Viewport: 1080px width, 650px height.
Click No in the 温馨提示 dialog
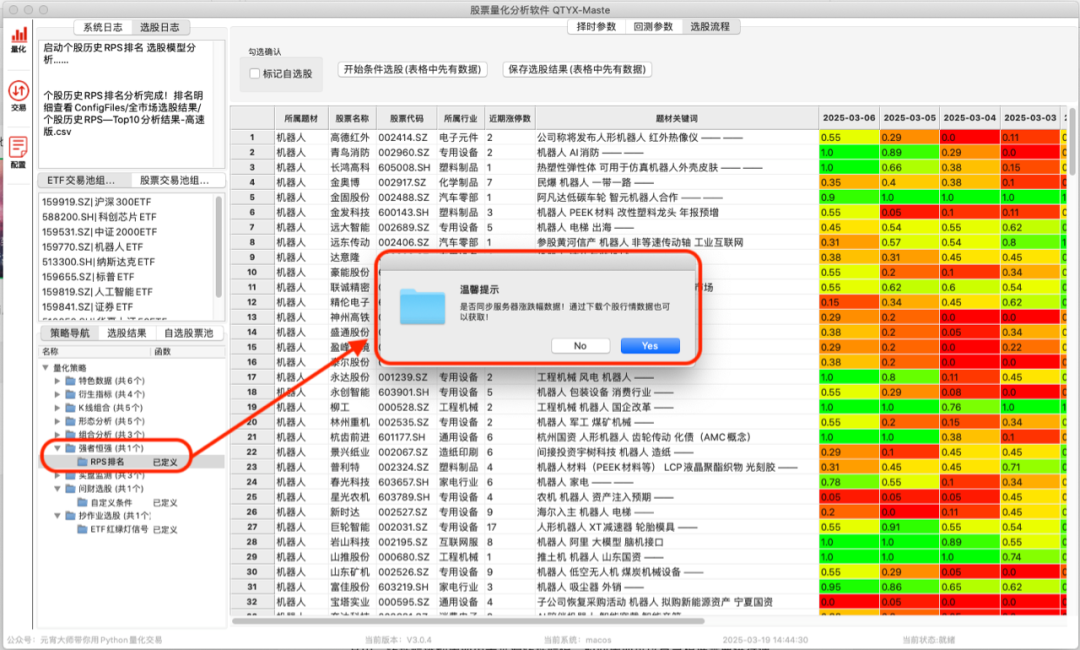click(x=581, y=346)
